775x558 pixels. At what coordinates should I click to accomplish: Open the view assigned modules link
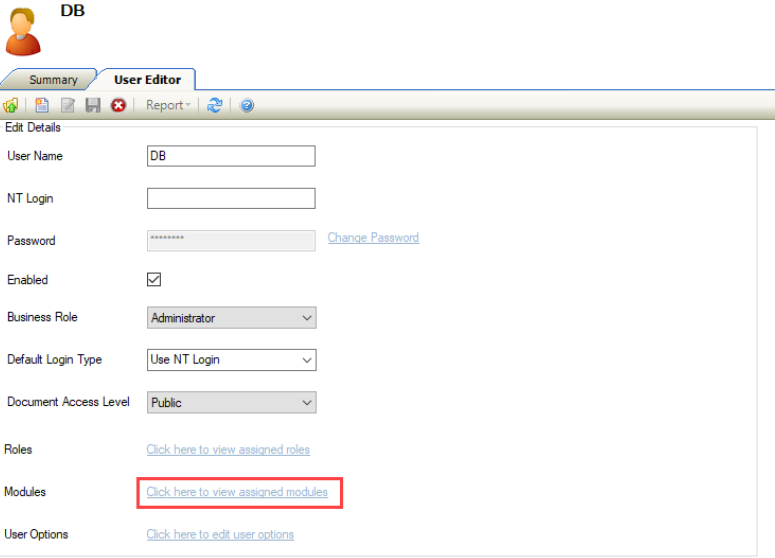coord(237,492)
